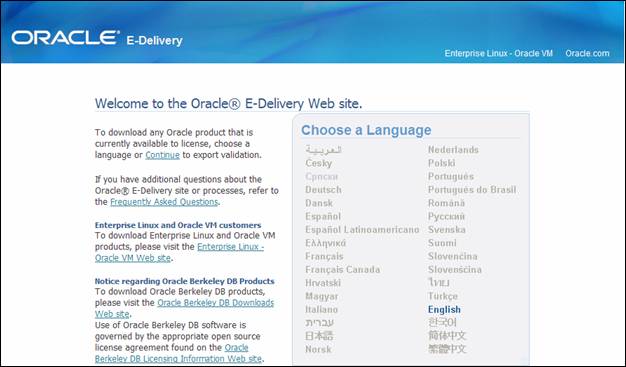Select Ελληνικά (Greek) language

pos(325,243)
